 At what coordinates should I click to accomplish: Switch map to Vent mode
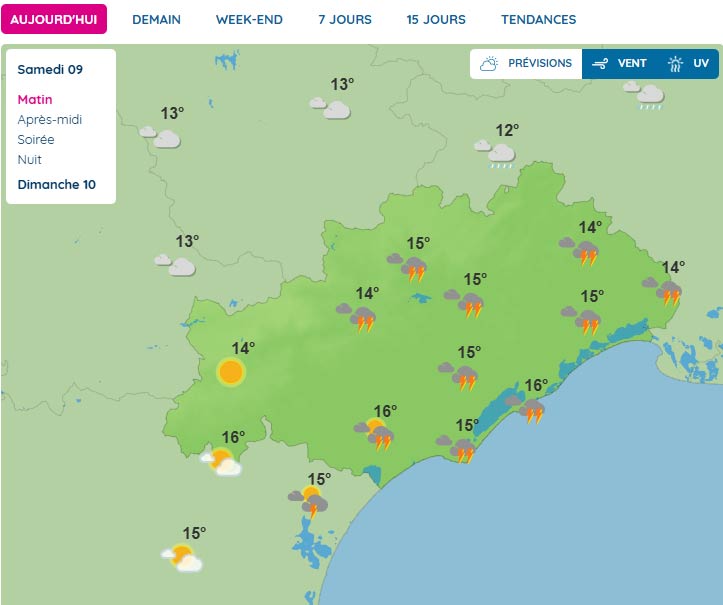point(620,64)
